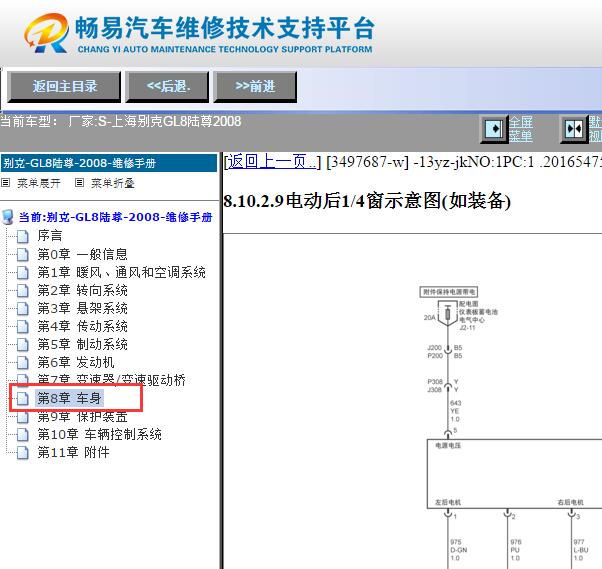
Task: Click the page icon next to 第0章
Action: point(23,255)
